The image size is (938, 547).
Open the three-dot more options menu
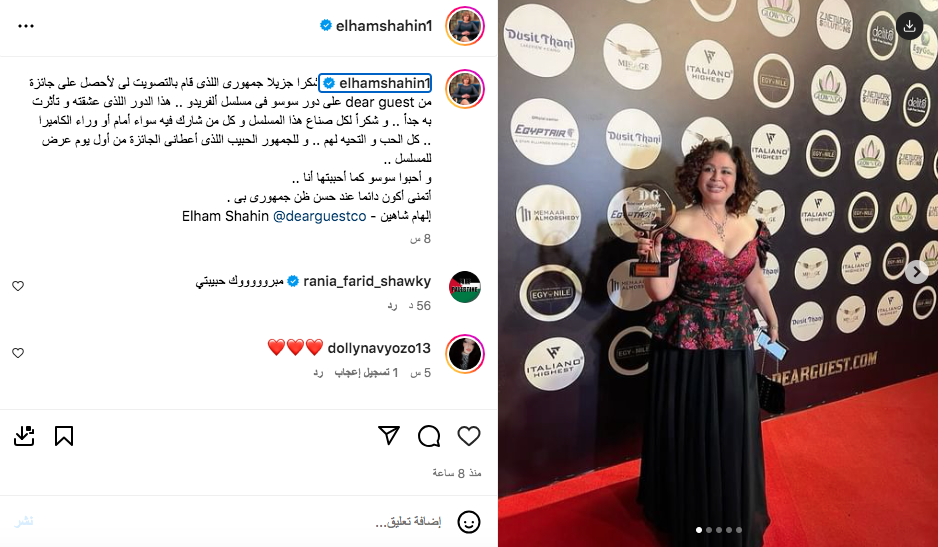[x=26, y=26]
